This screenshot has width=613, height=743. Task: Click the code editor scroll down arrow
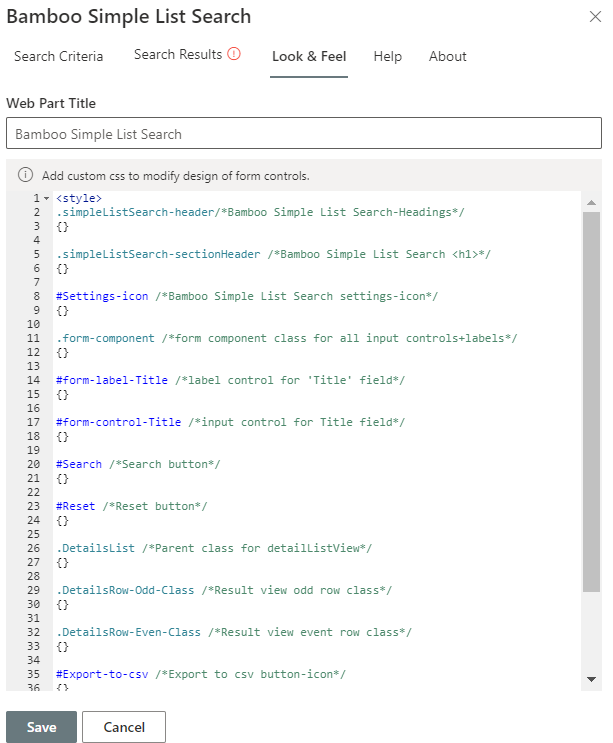(x=591, y=679)
